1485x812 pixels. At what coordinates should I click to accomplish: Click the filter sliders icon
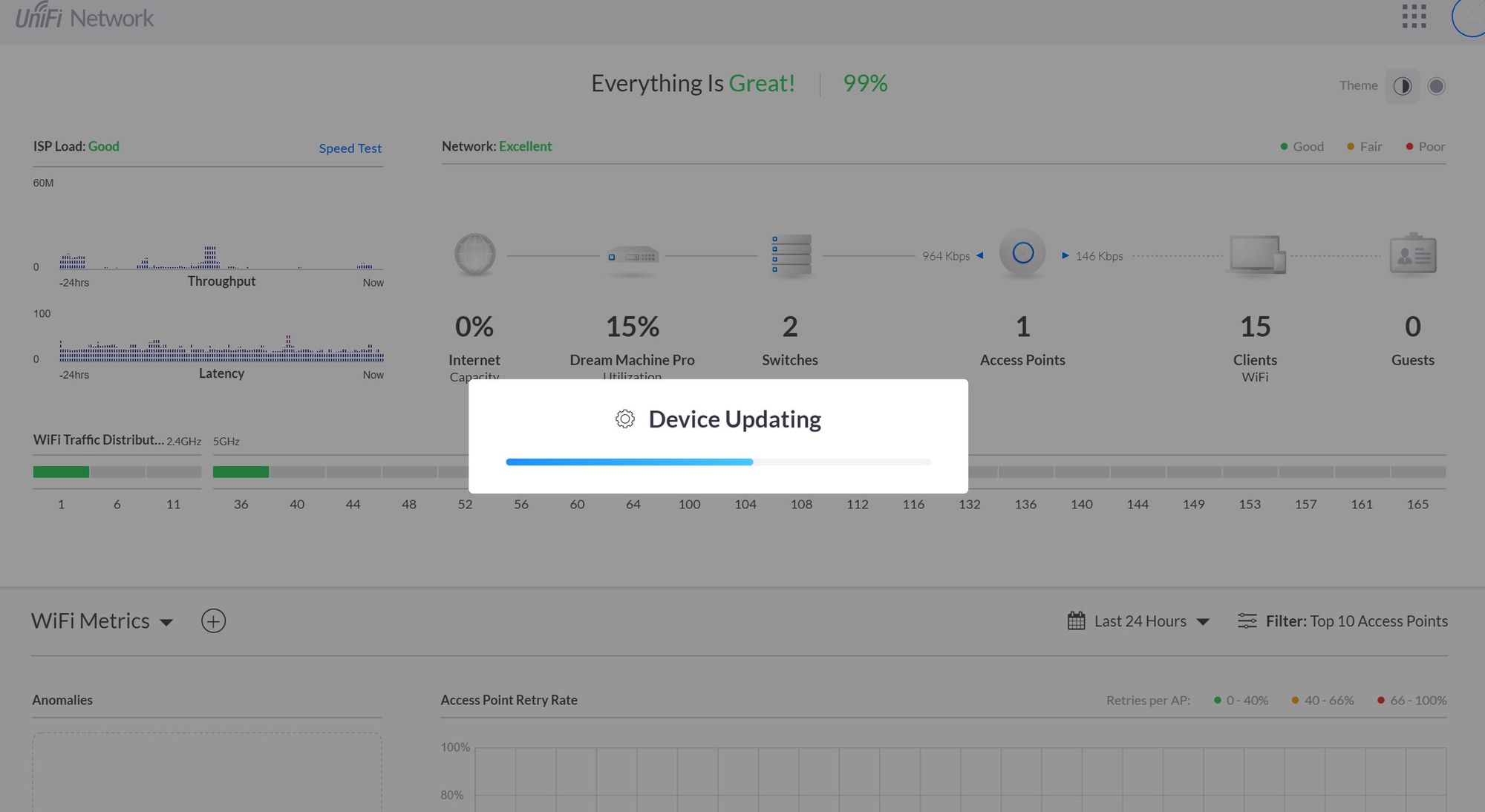1247,621
